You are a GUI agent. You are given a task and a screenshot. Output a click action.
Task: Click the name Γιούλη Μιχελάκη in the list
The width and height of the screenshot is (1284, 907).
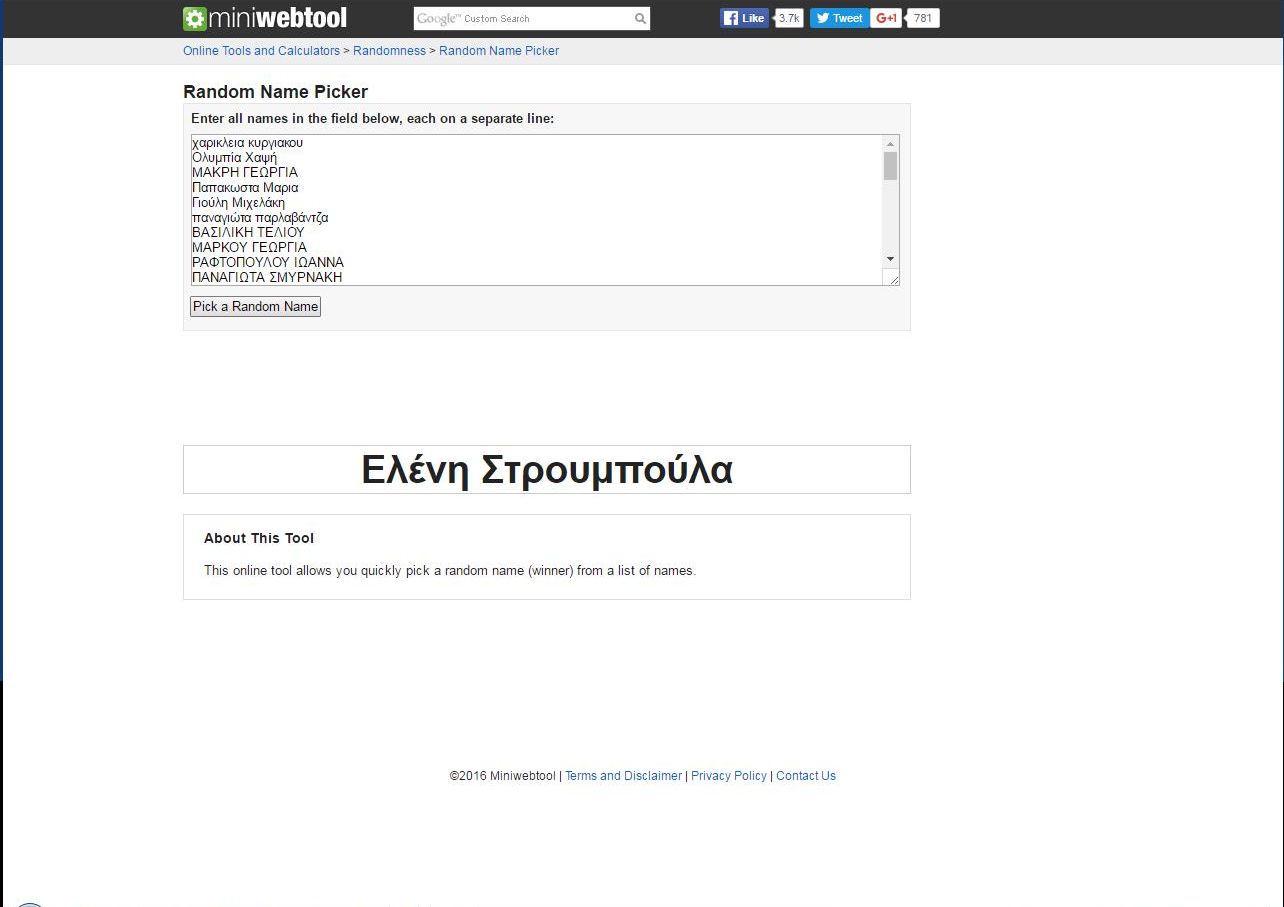(x=238, y=203)
